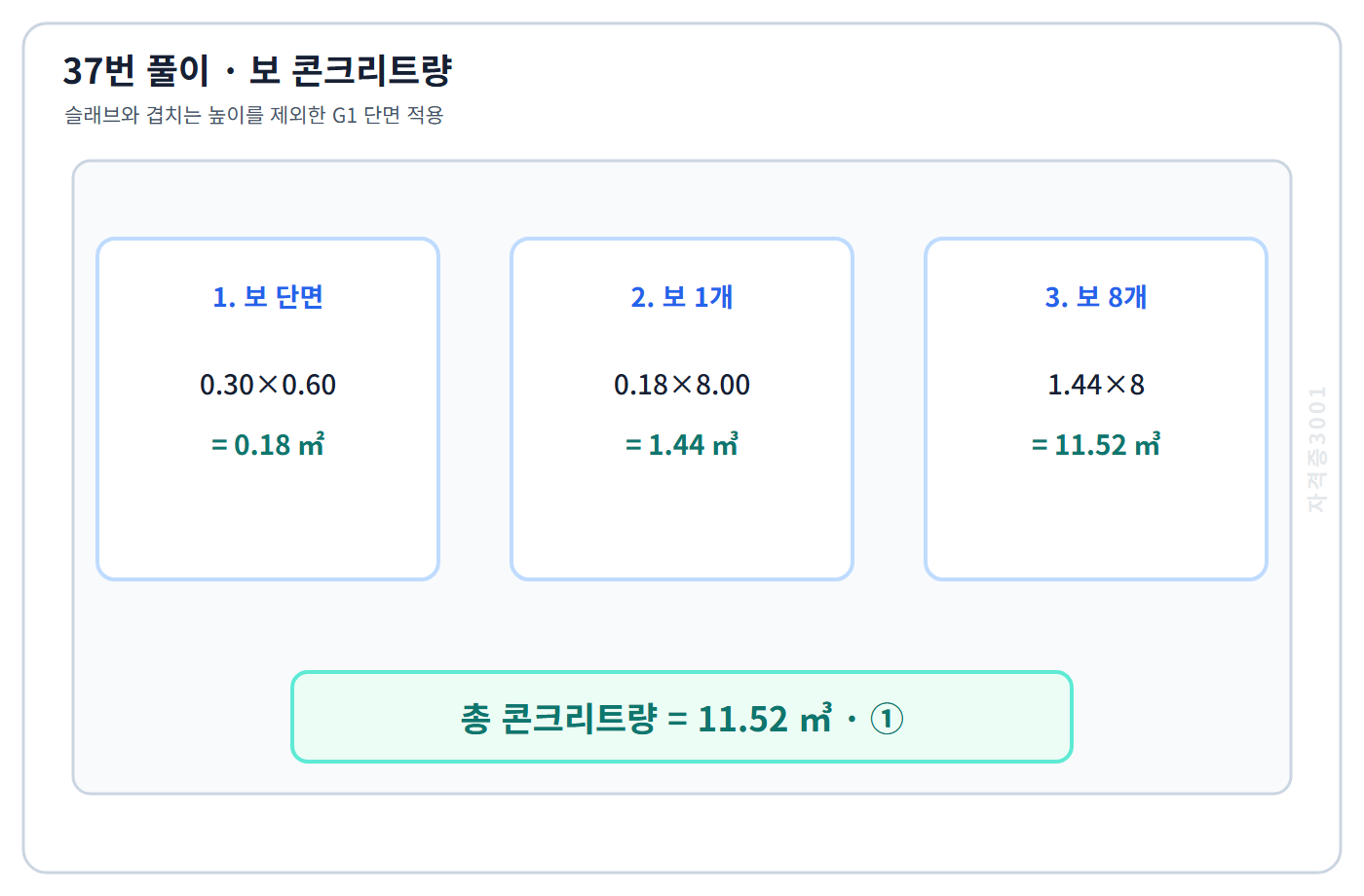Click the title 37번 풀이 · 보 콘크리트량

(257, 70)
